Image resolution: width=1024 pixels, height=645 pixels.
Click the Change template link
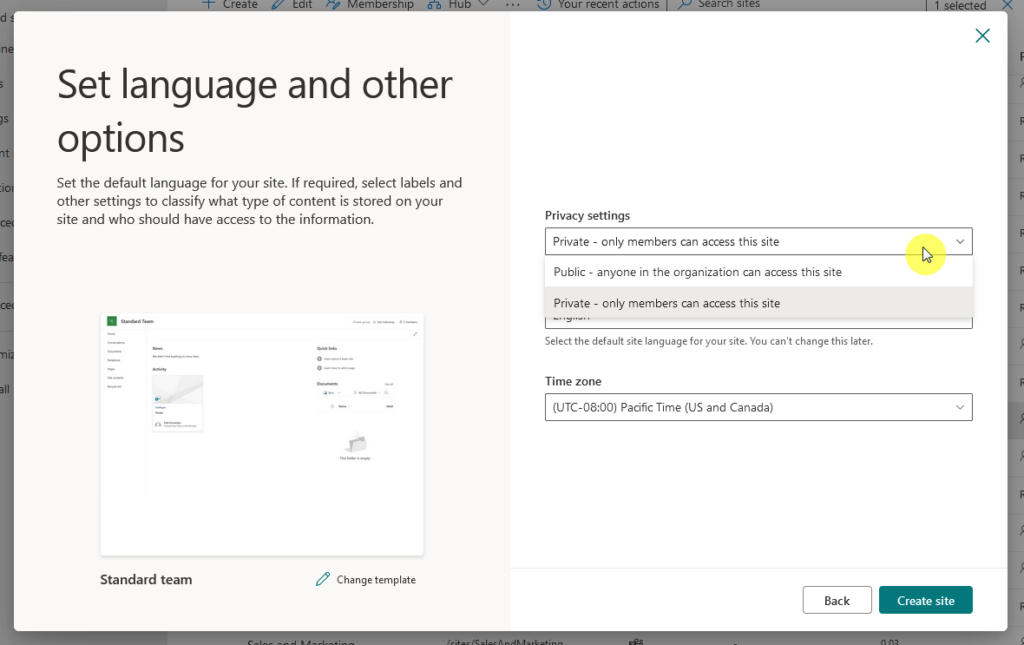click(x=376, y=580)
